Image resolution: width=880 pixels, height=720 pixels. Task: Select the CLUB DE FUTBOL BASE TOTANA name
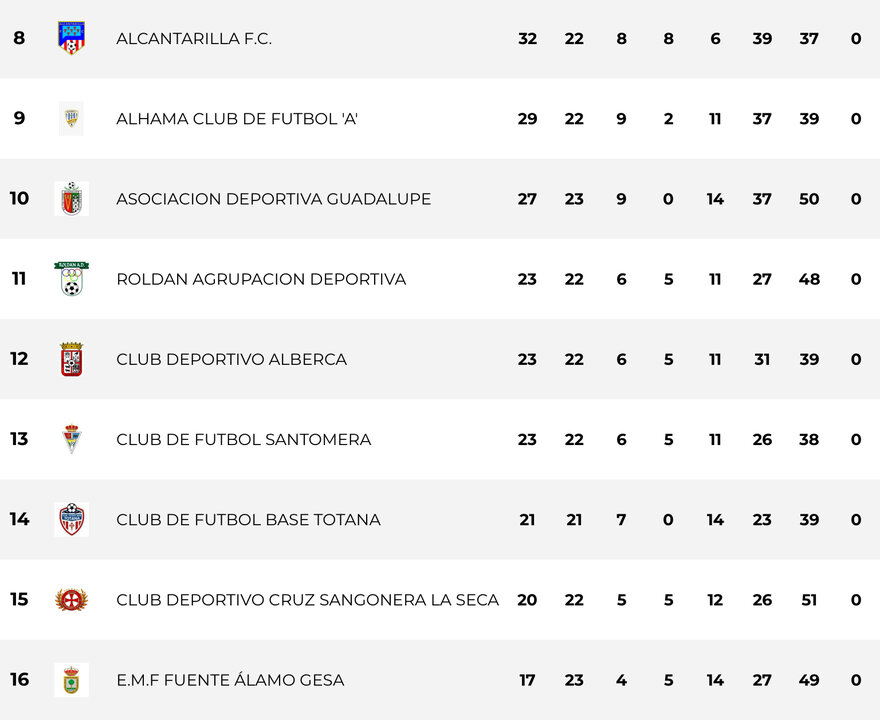coord(248,520)
